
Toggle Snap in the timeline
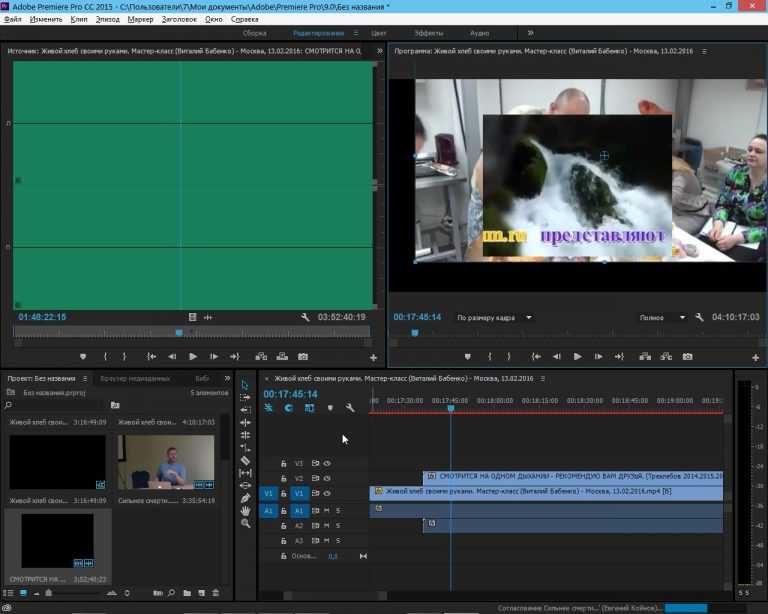click(x=289, y=408)
